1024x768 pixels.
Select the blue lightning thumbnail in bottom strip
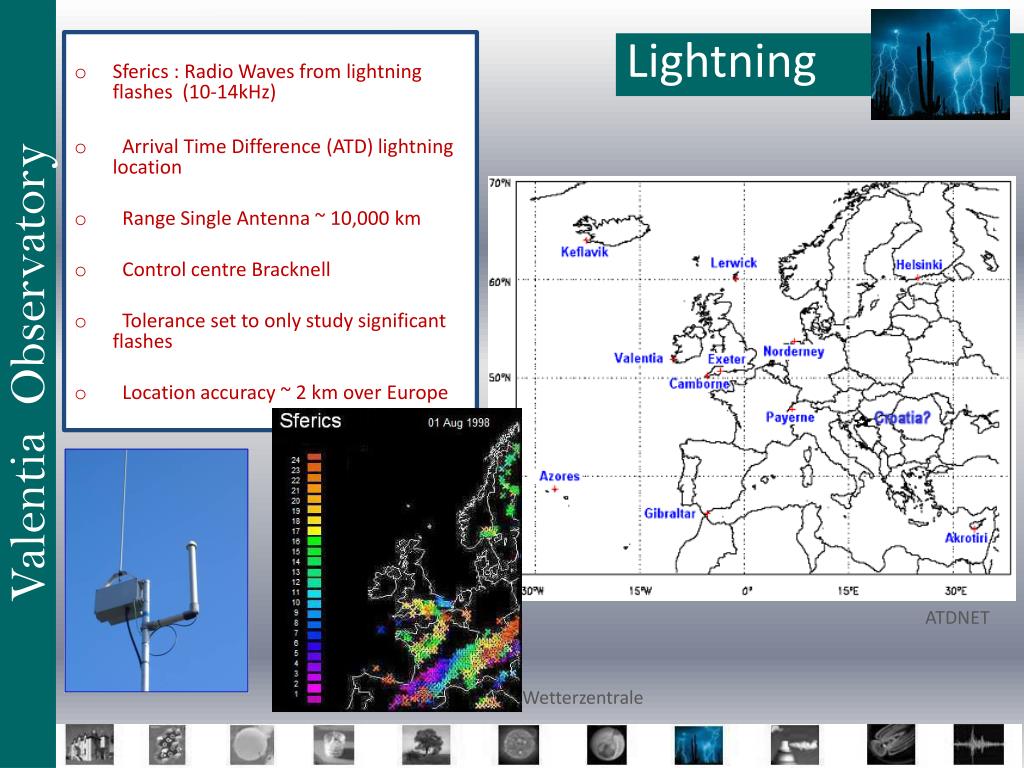pyautogui.click(x=698, y=744)
